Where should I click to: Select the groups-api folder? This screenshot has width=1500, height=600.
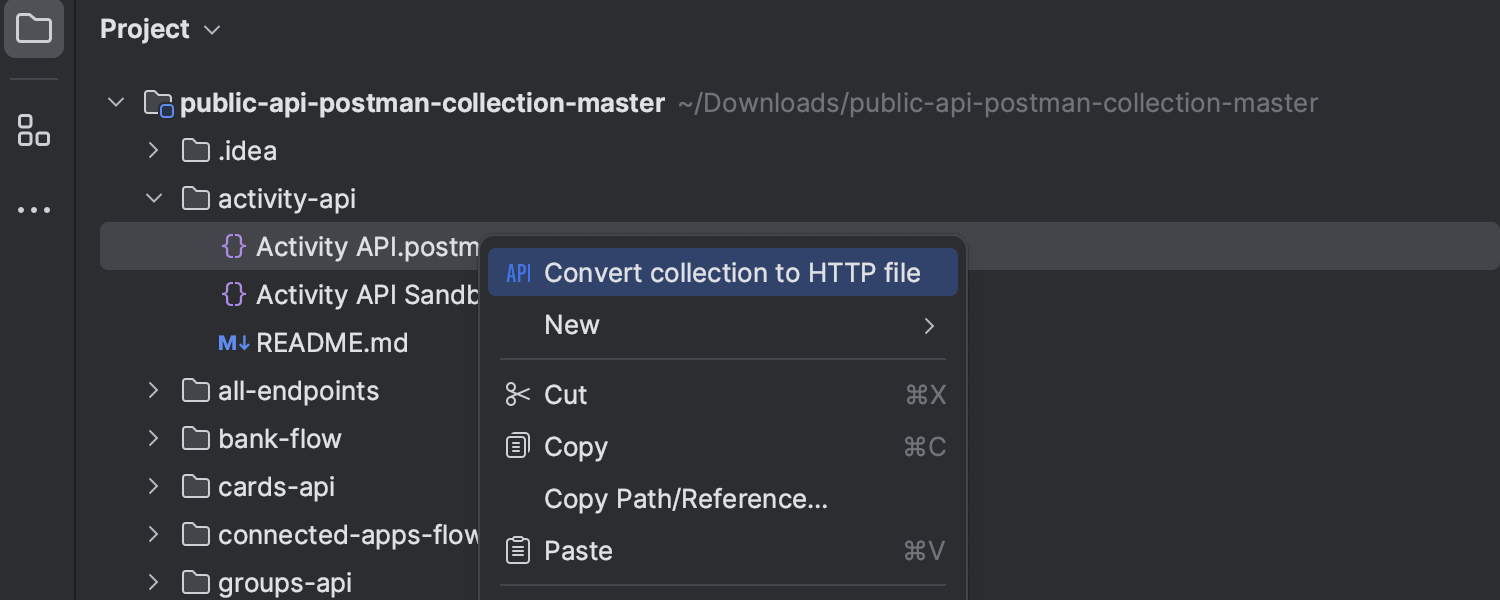pos(285,583)
